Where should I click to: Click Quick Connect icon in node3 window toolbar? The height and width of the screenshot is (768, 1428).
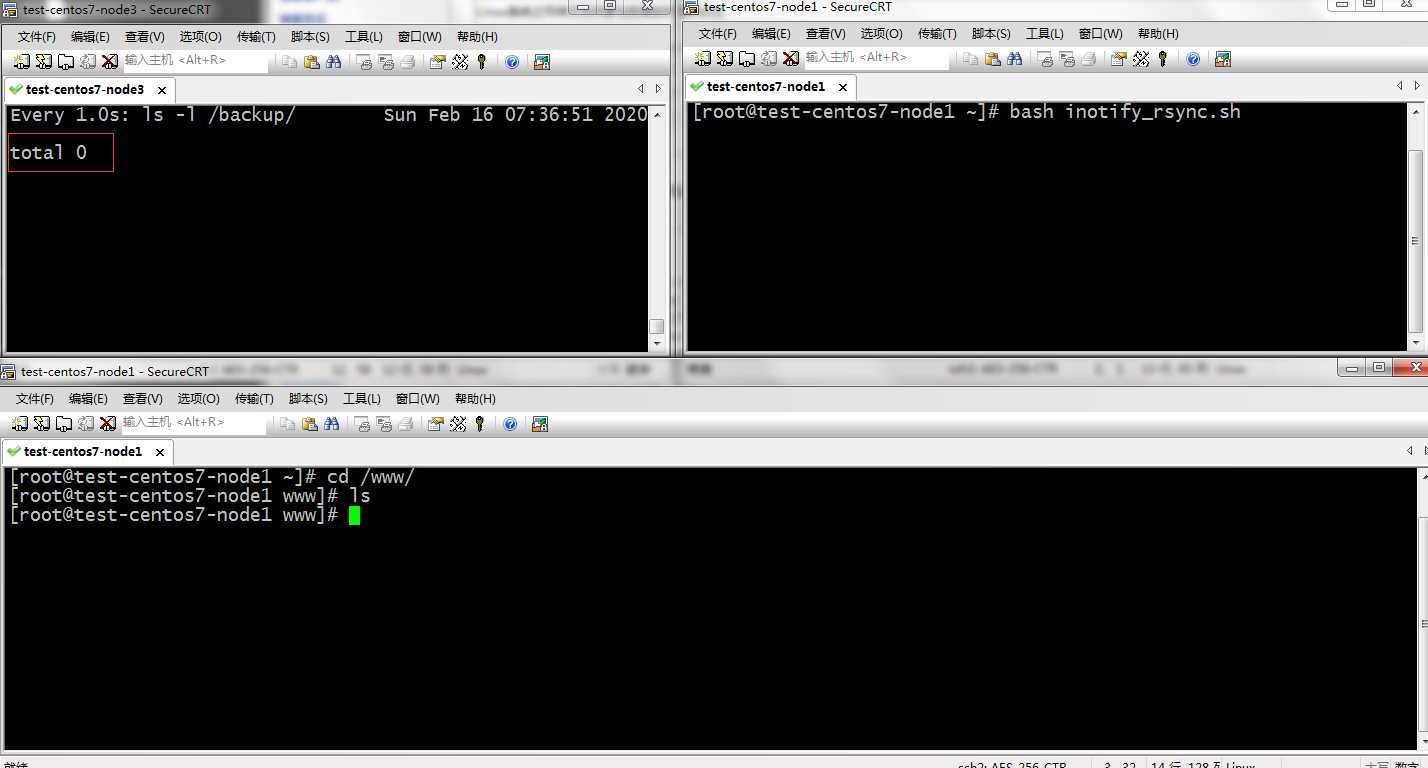click(x=43, y=62)
